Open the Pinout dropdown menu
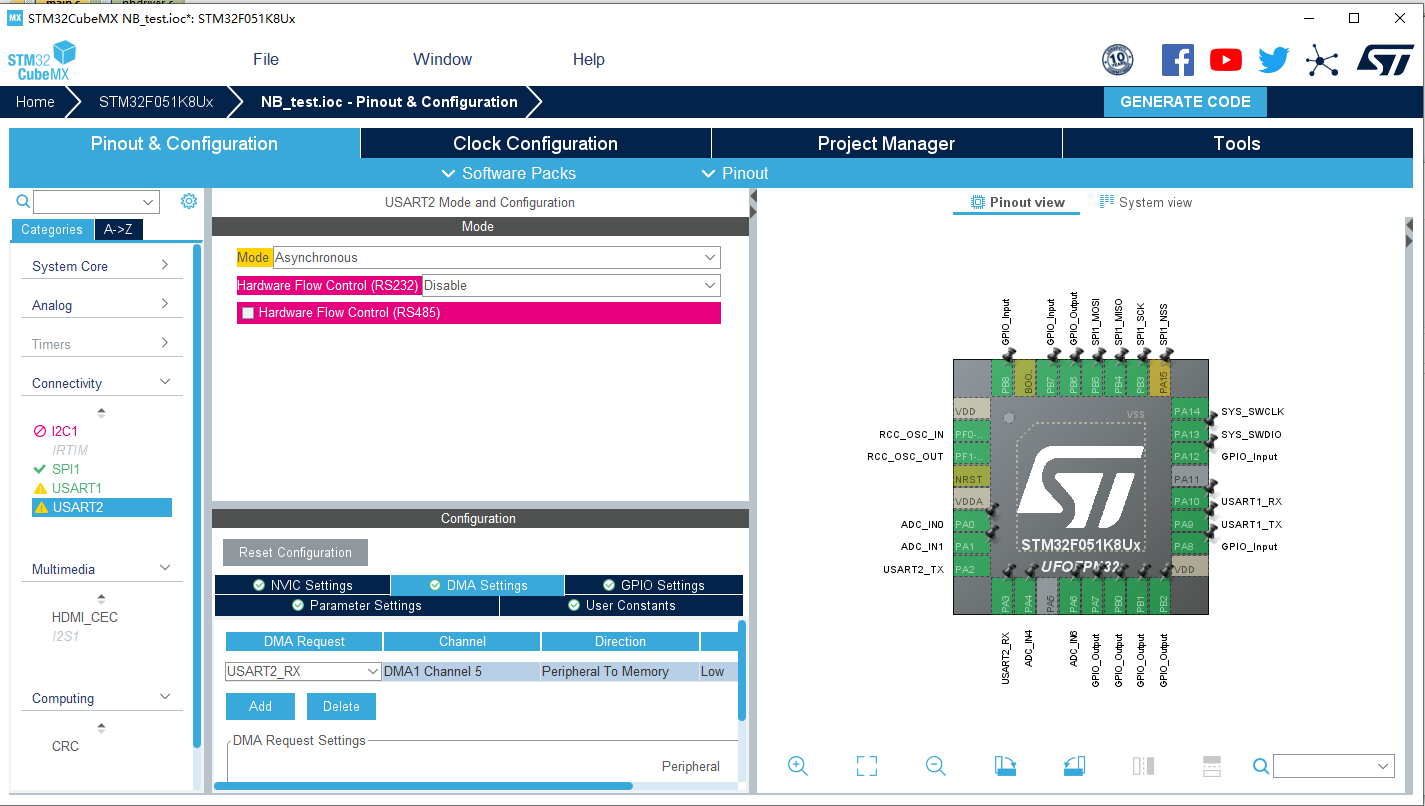Screen dimensions: 1425x806 736,173
